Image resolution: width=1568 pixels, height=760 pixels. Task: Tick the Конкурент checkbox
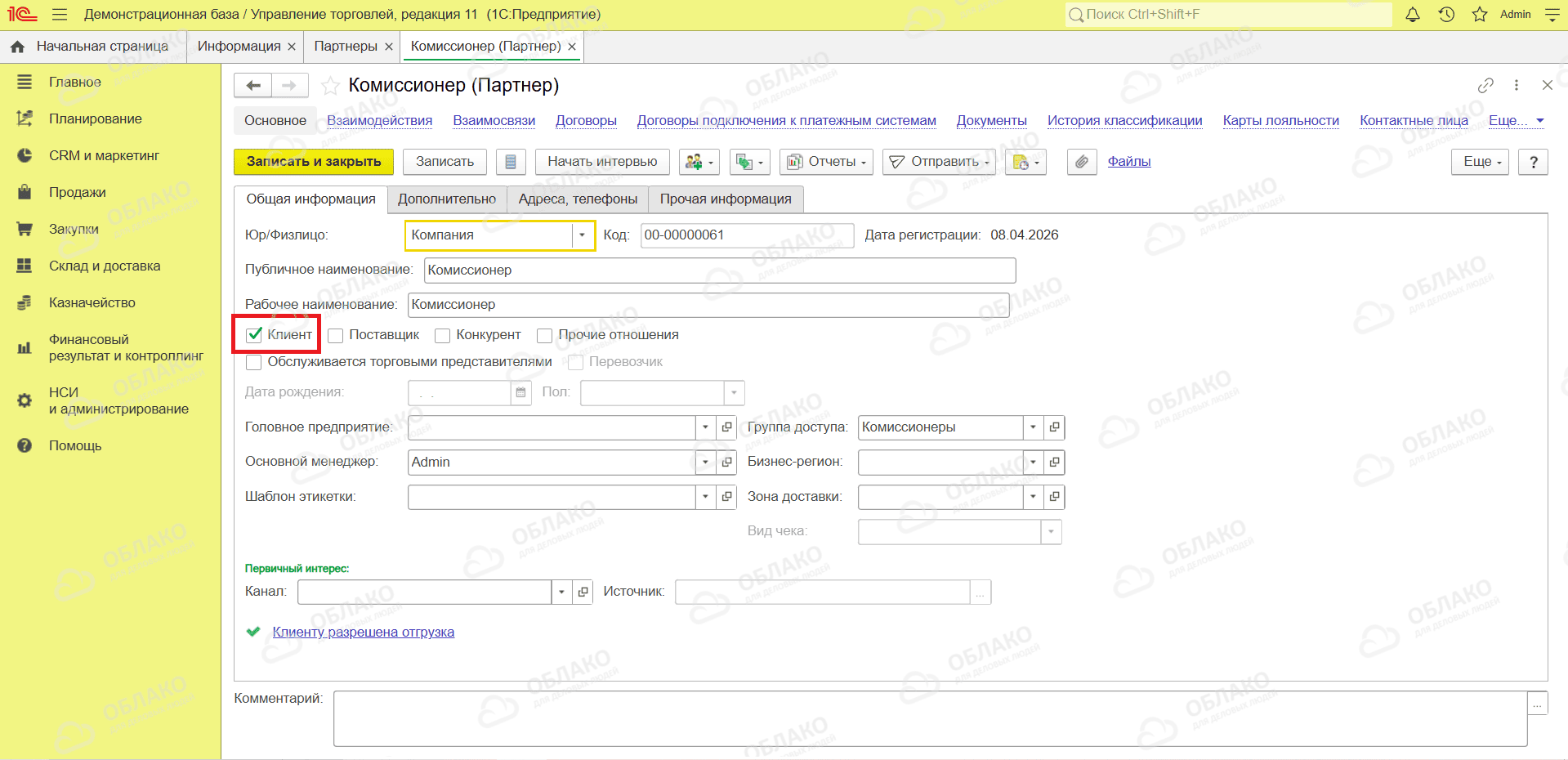click(x=443, y=335)
